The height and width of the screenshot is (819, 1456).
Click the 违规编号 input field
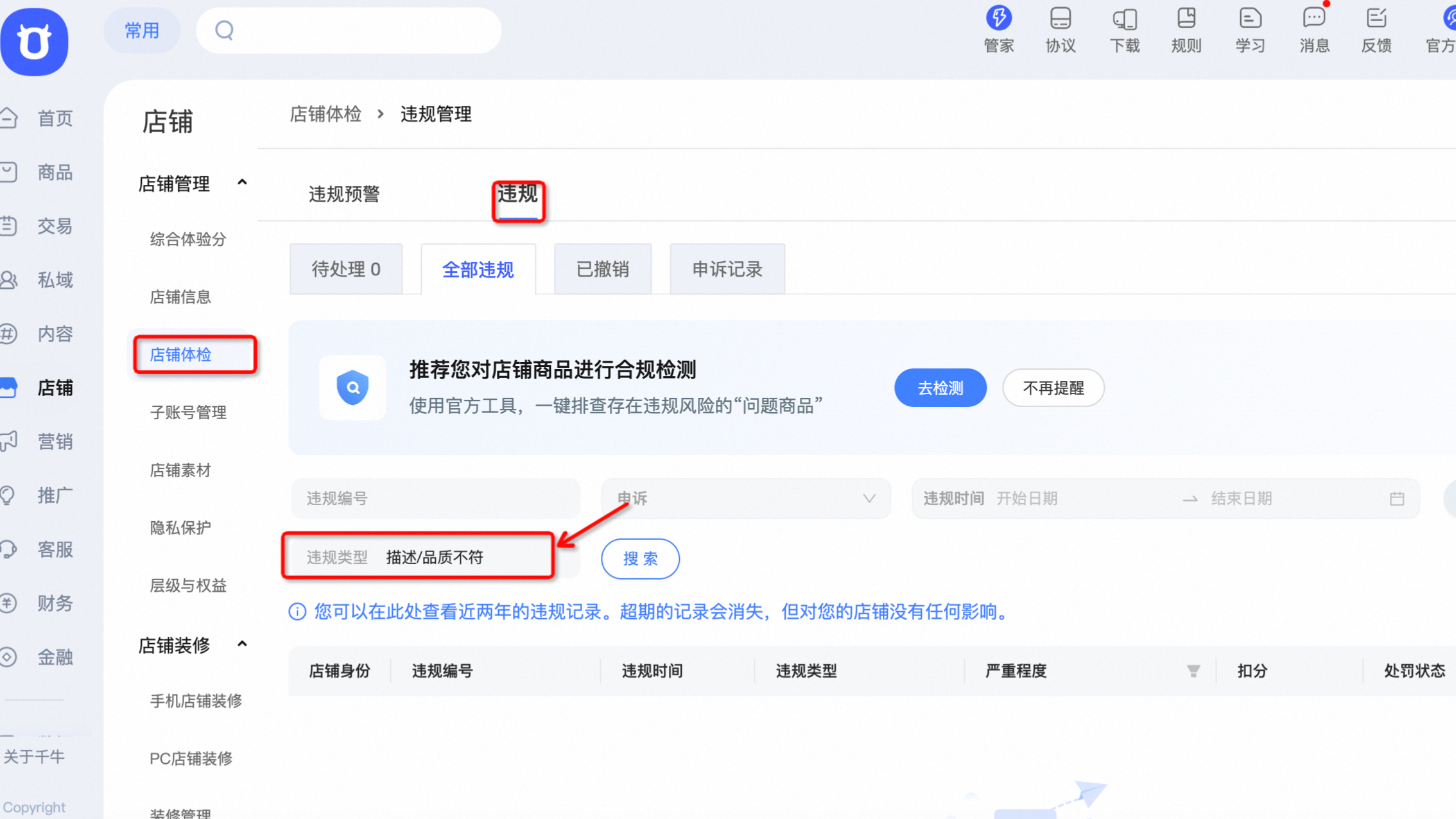point(435,499)
